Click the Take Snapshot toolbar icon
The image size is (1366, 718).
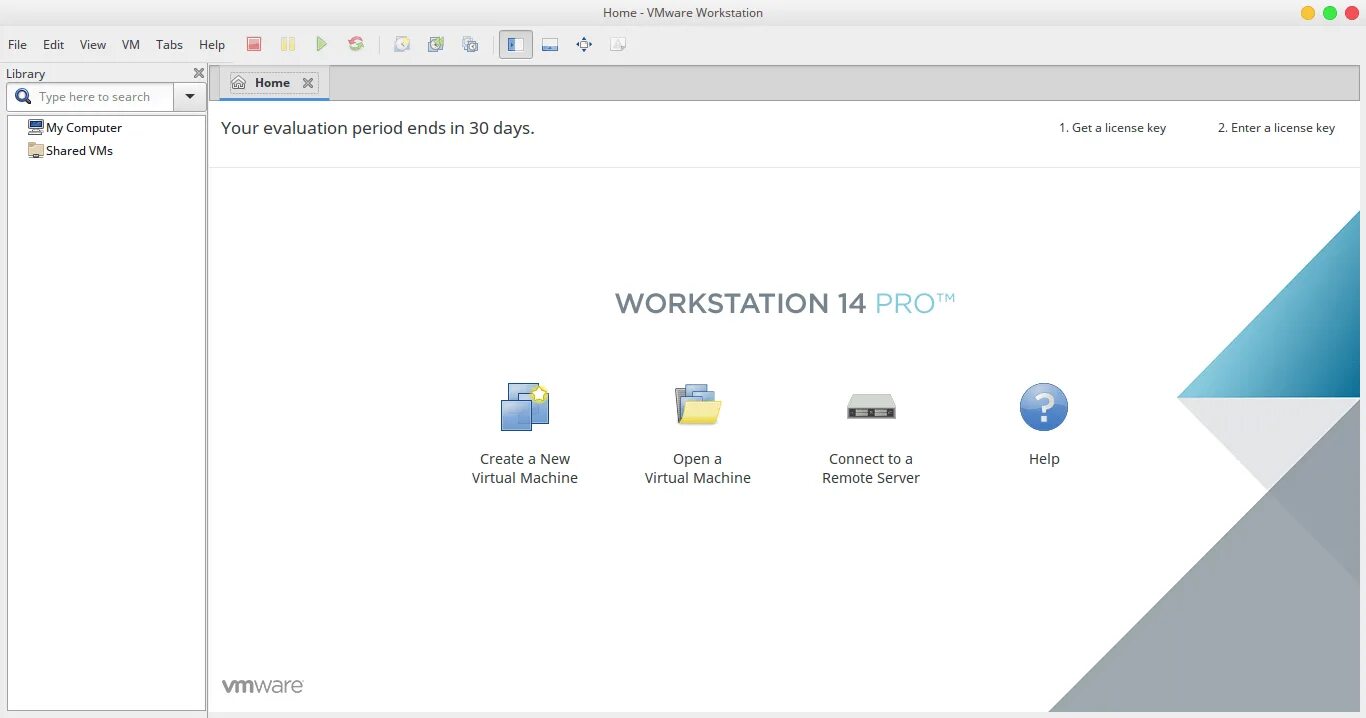pyautogui.click(x=401, y=44)
